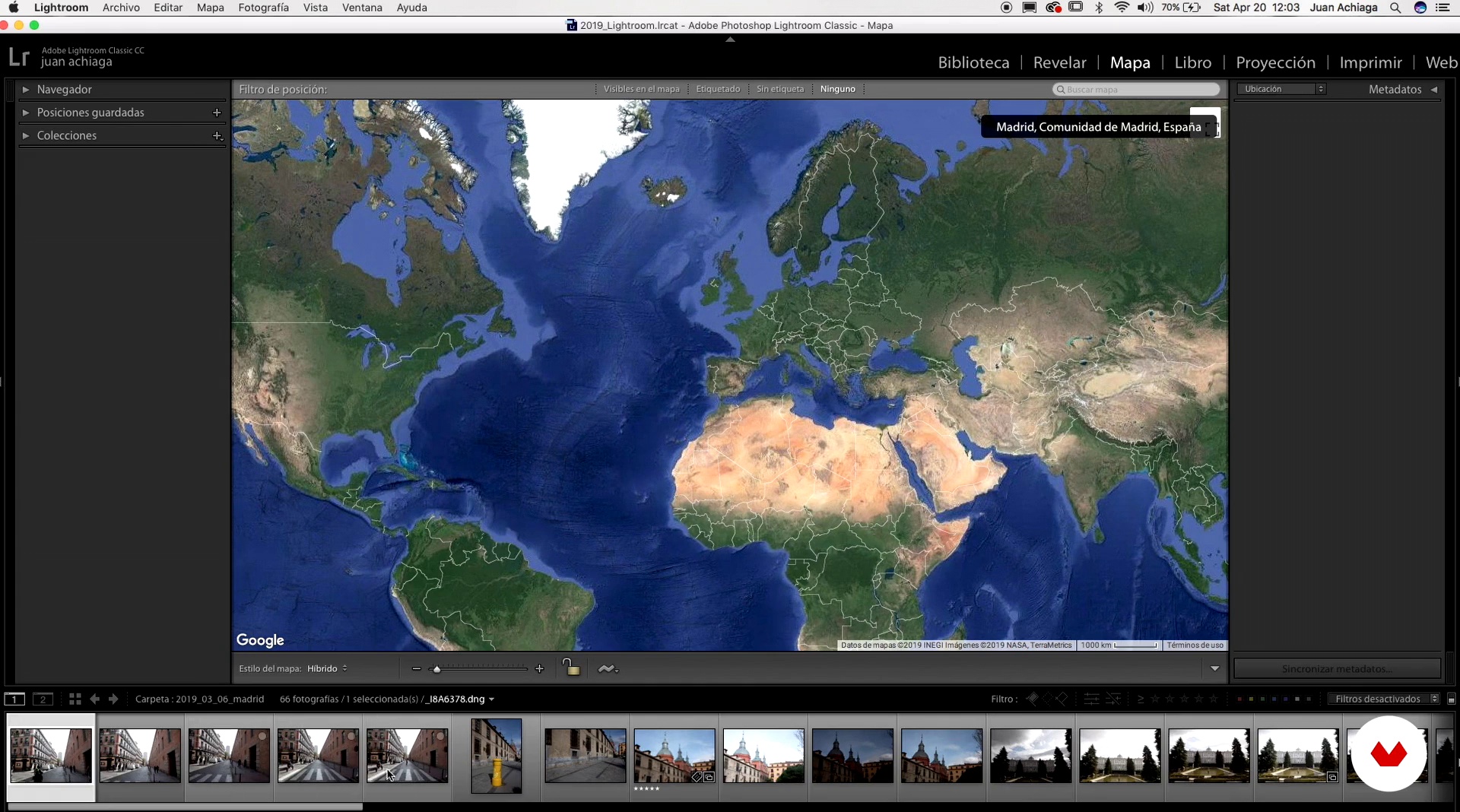The height and width of the screenshot is (812, 1460).
Task: Click the map zoom in plus icon
Action: [540, 669]
